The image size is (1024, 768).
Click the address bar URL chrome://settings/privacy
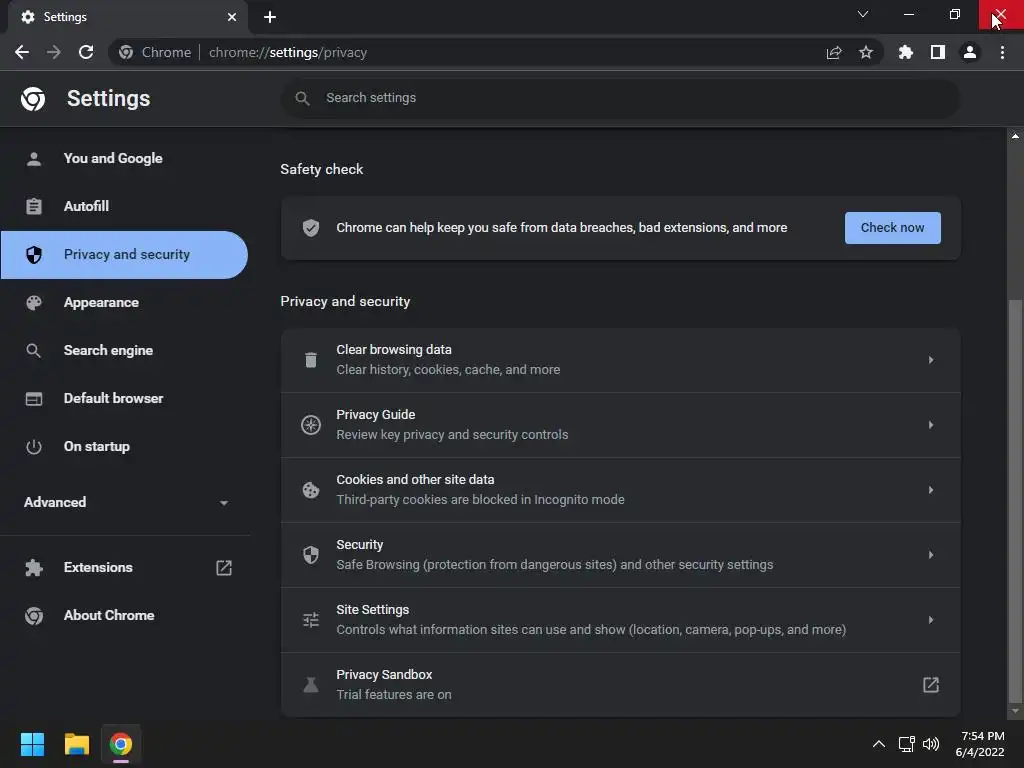click(x=288, y=52)
